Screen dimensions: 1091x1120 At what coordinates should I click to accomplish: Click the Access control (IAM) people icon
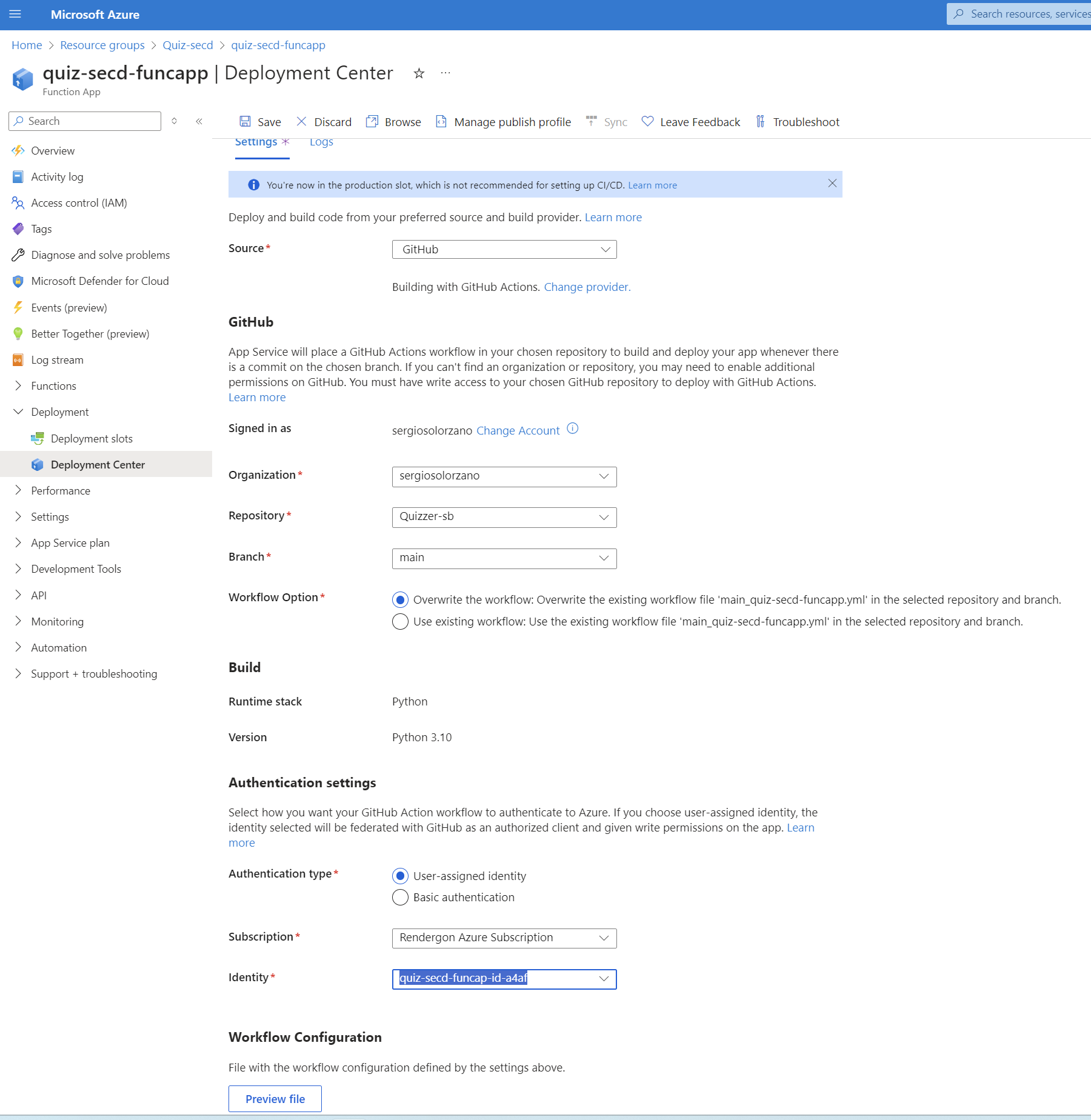coord(18,203)
